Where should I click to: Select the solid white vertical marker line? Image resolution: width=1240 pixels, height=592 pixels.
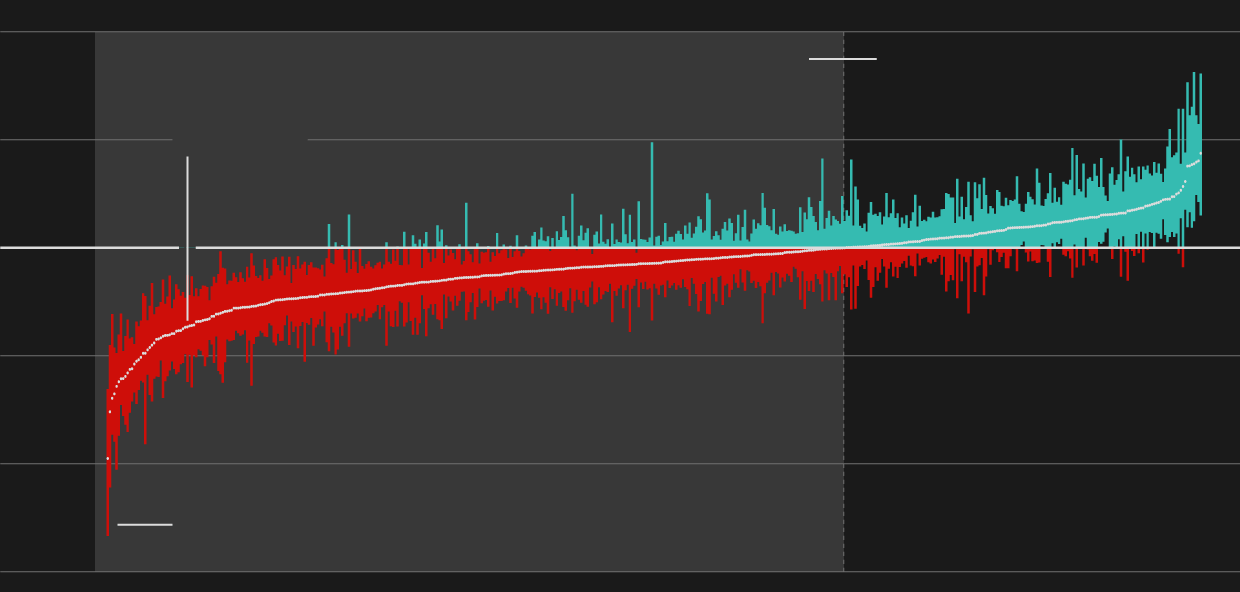[187, 200]
